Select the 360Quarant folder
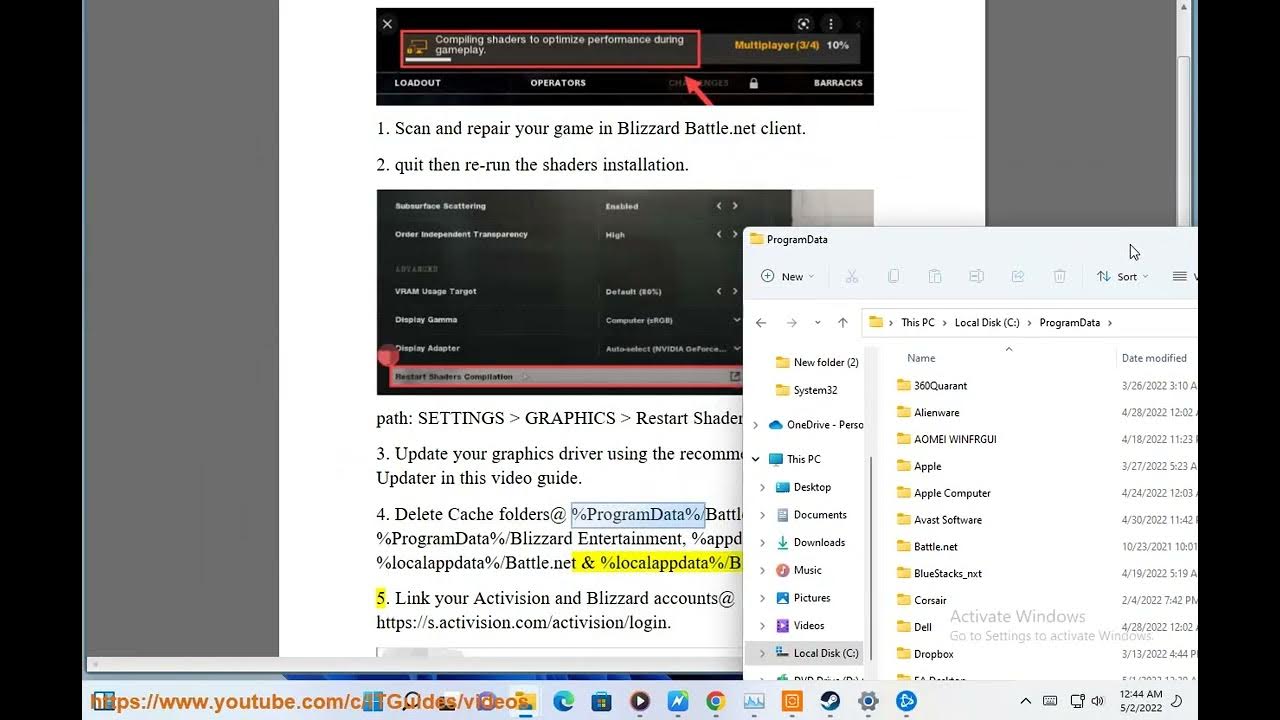Screen dimensions: 1280x720 (932, 385)
